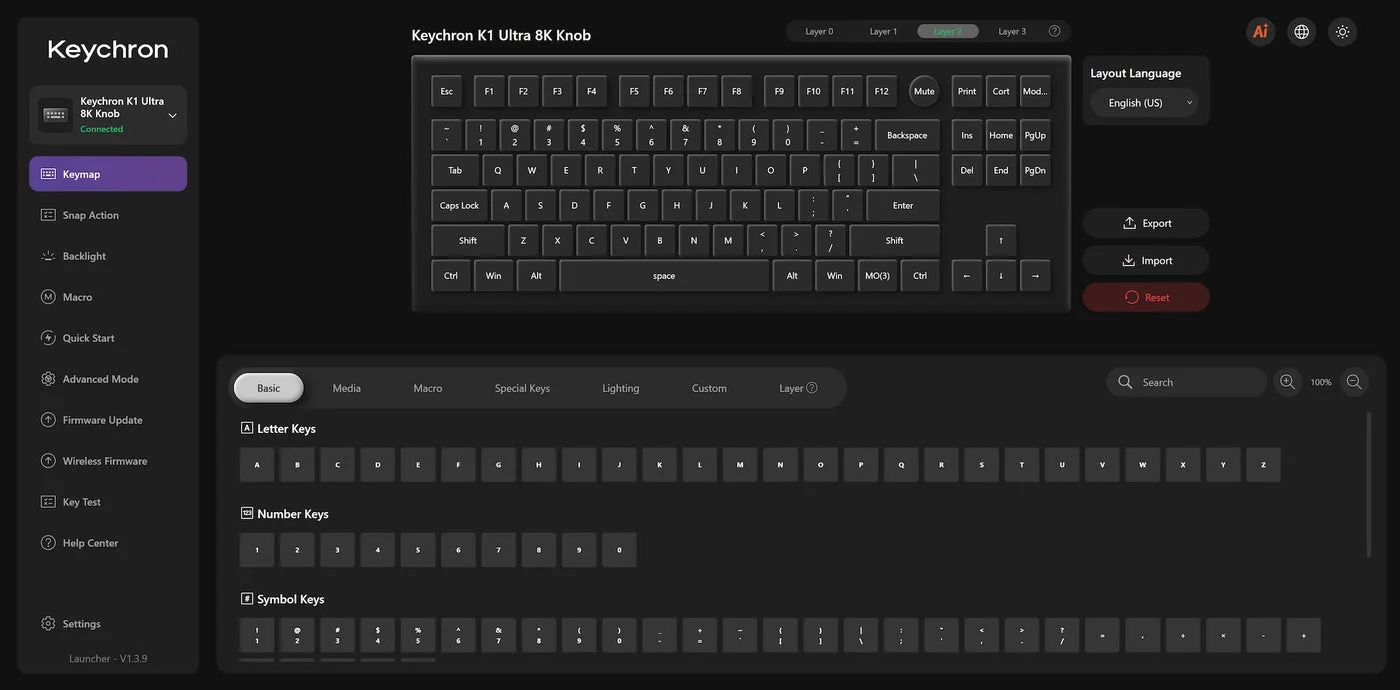The image size is (1400, 690).
Task: Select the PgDn key on keyboard
Action: (1035, 170)
